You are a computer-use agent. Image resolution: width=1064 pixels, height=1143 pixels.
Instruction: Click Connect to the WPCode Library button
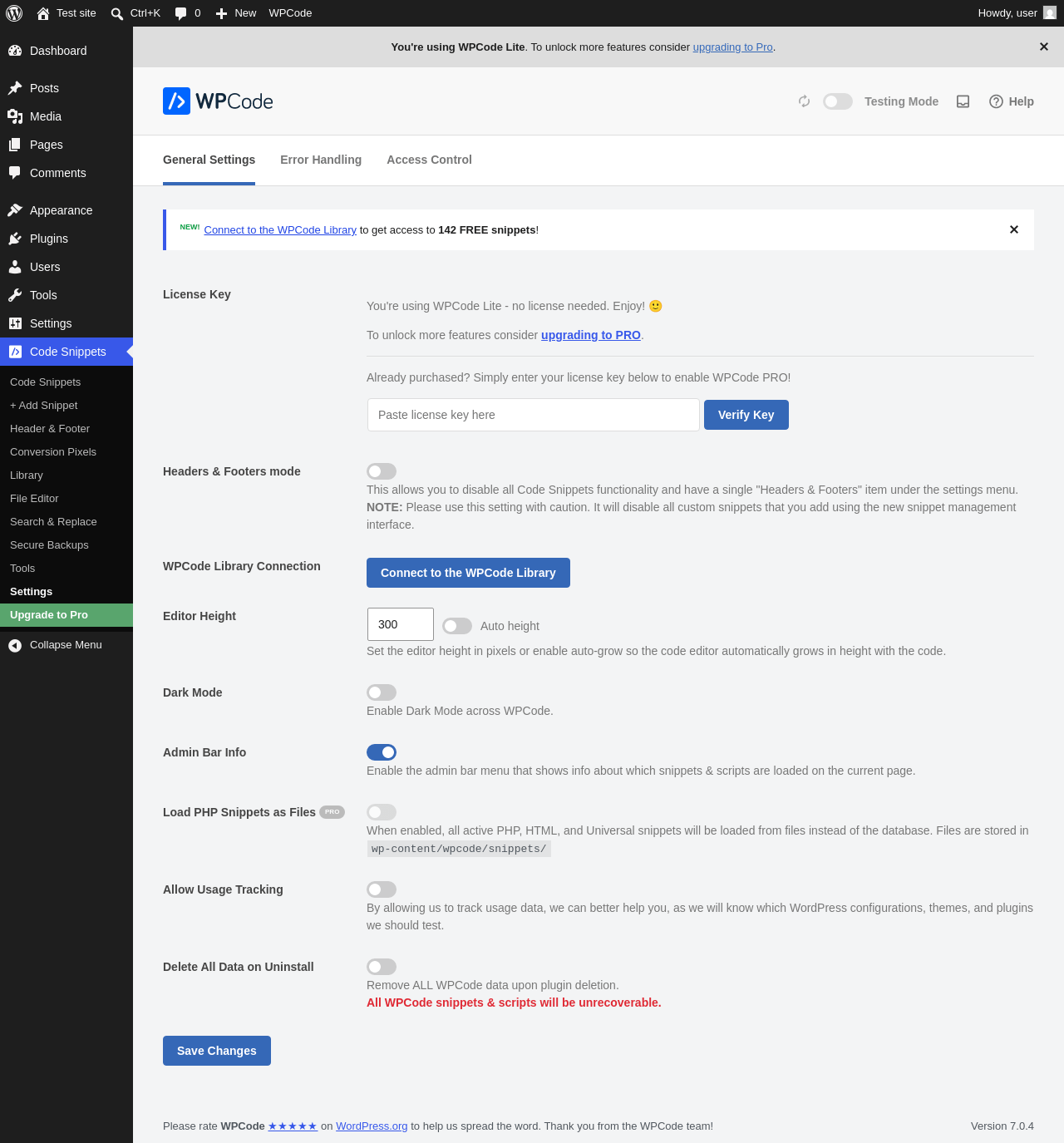coord(468,573)
